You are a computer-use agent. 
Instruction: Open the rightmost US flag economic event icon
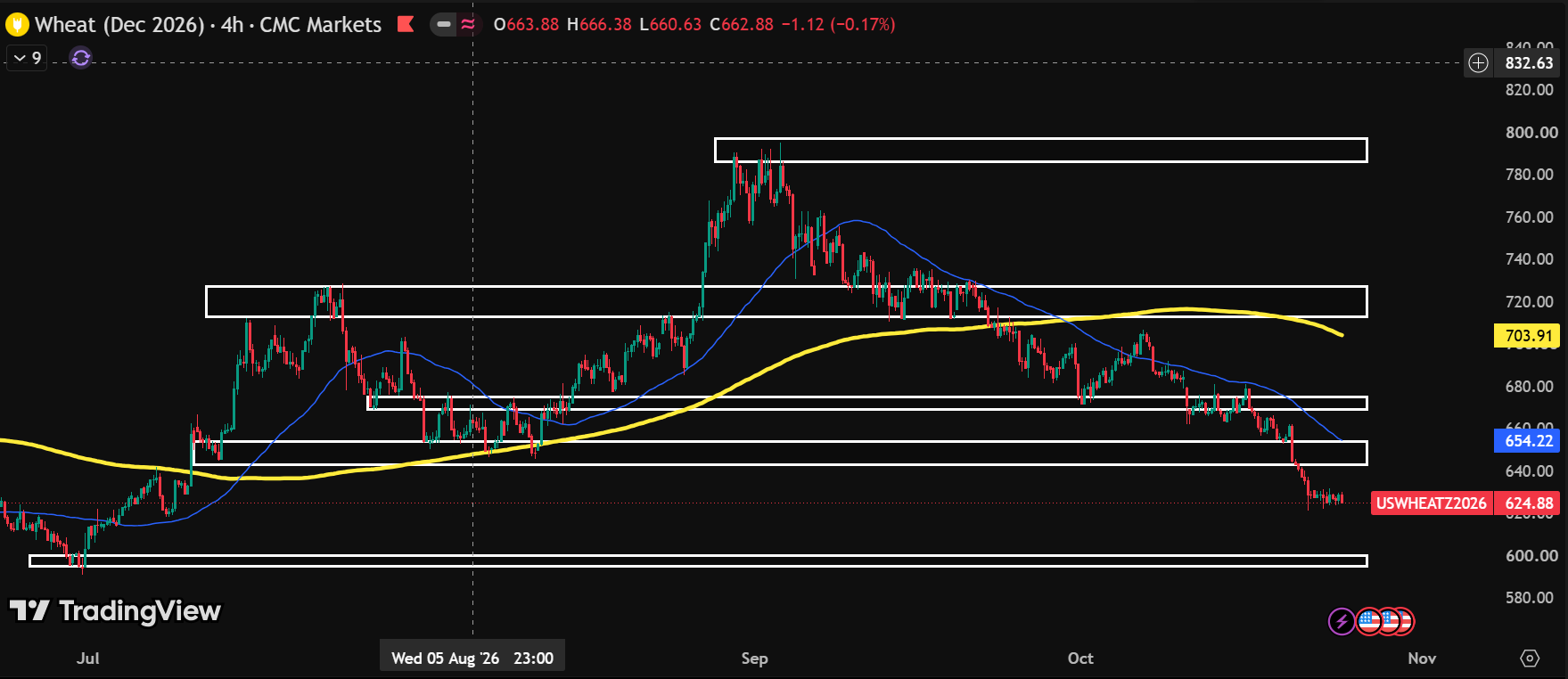click(x=1404, y=621)
